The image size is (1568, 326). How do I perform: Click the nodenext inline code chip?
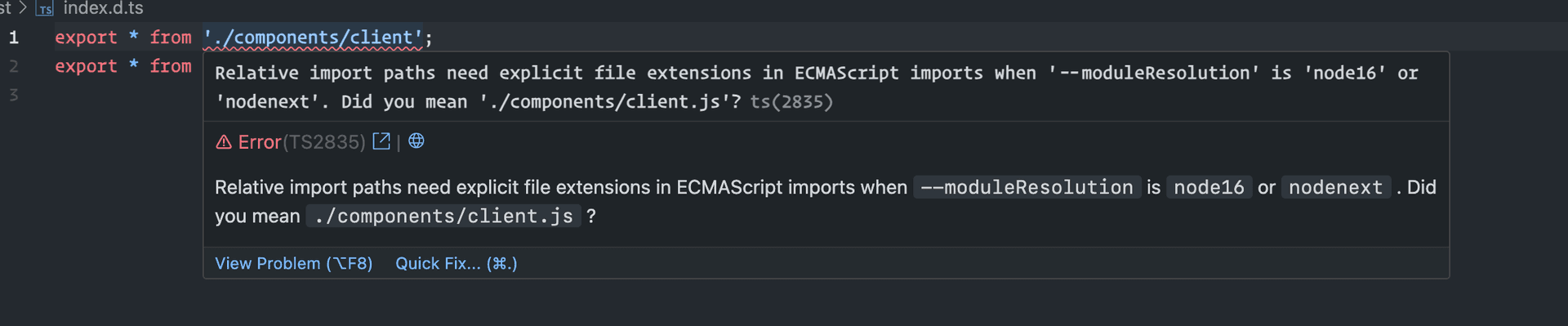(x=1336, y=187)
